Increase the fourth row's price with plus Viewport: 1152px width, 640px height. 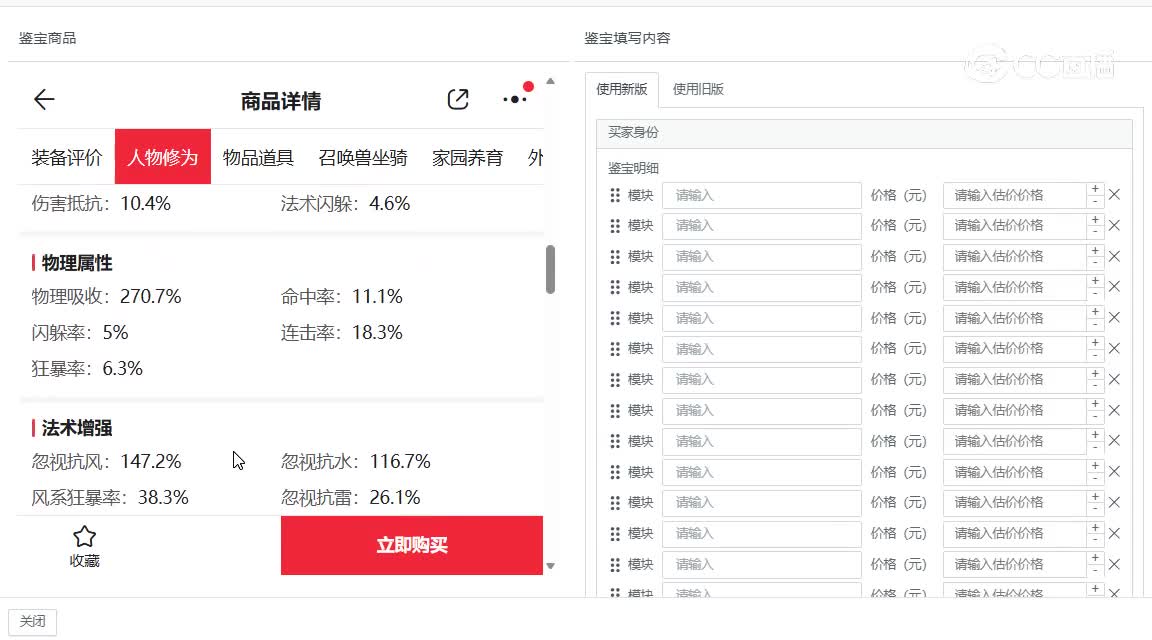pyautogui.click(x=1096, y=281)
